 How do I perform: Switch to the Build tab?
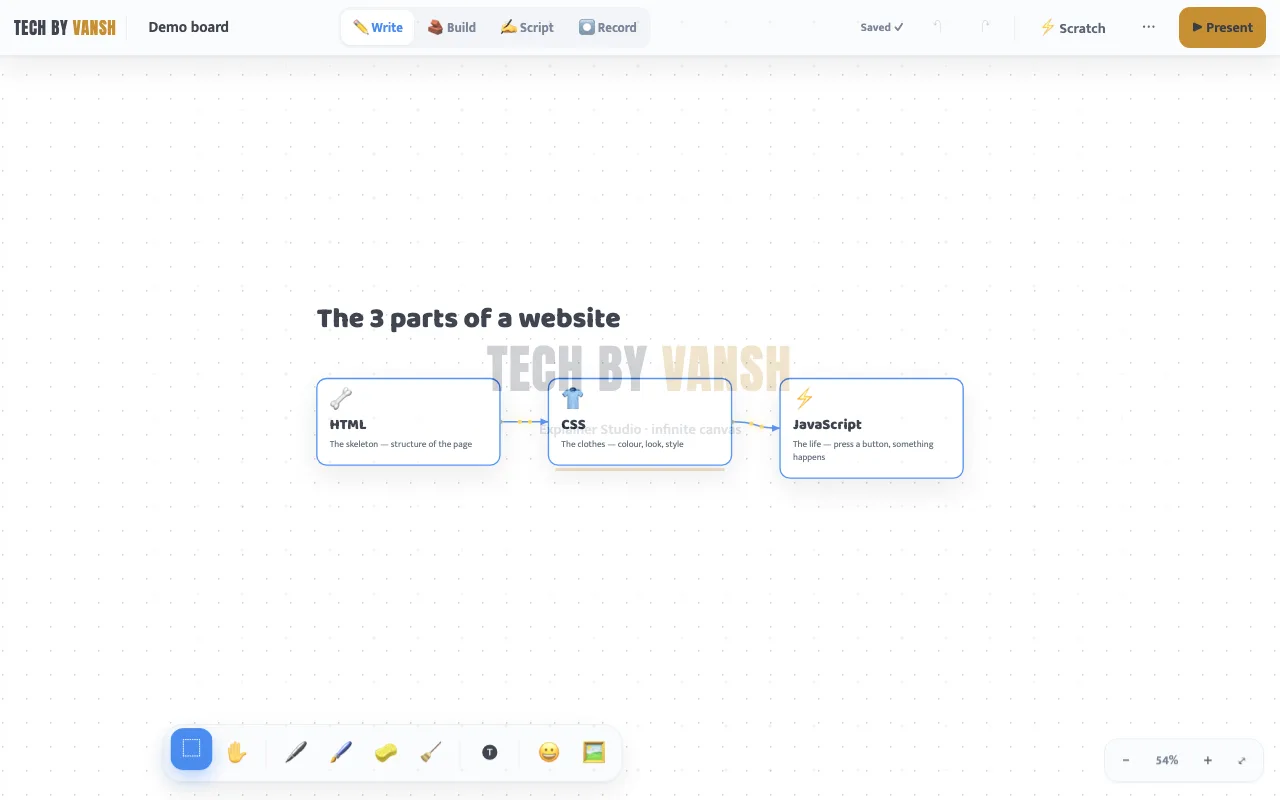tap(452, 27)
